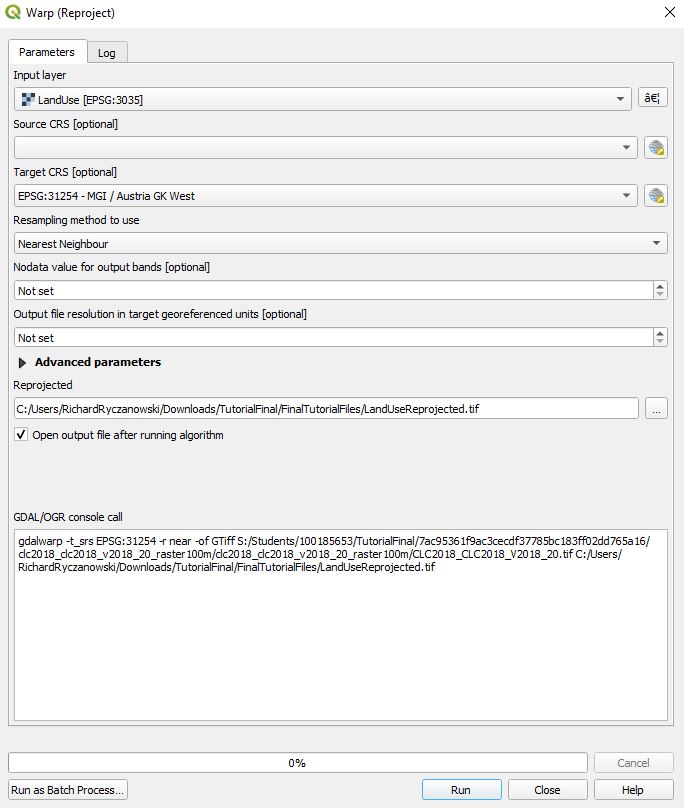Click the Reprojected output browse ellipsis button
The height and width of the screenshot is (808, 684).
(x=656, y=408)
